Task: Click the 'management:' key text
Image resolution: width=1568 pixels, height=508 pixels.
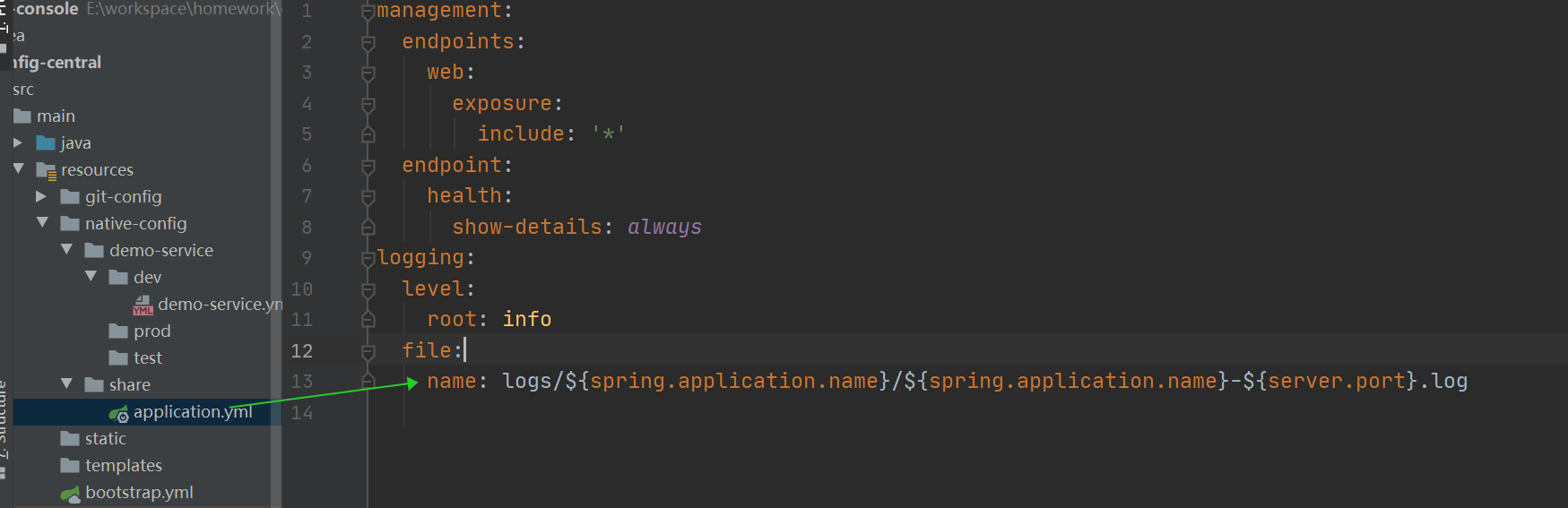Action: point(445,11)
